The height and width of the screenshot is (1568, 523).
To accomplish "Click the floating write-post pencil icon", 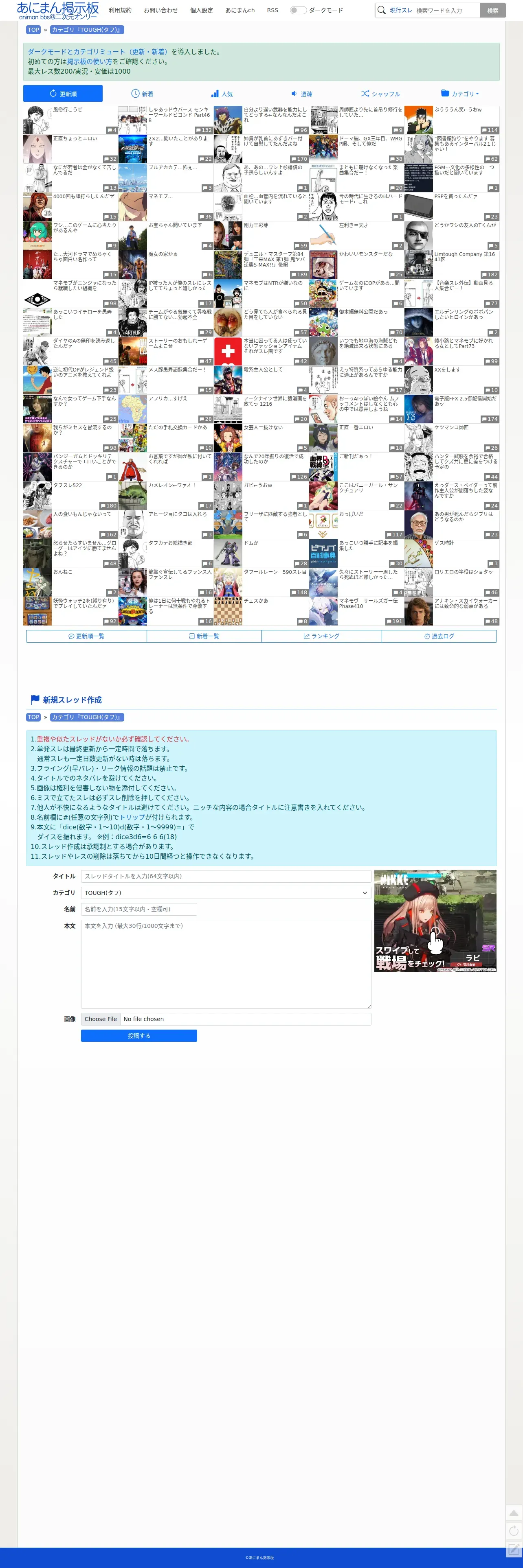I will click(514, 1548).
